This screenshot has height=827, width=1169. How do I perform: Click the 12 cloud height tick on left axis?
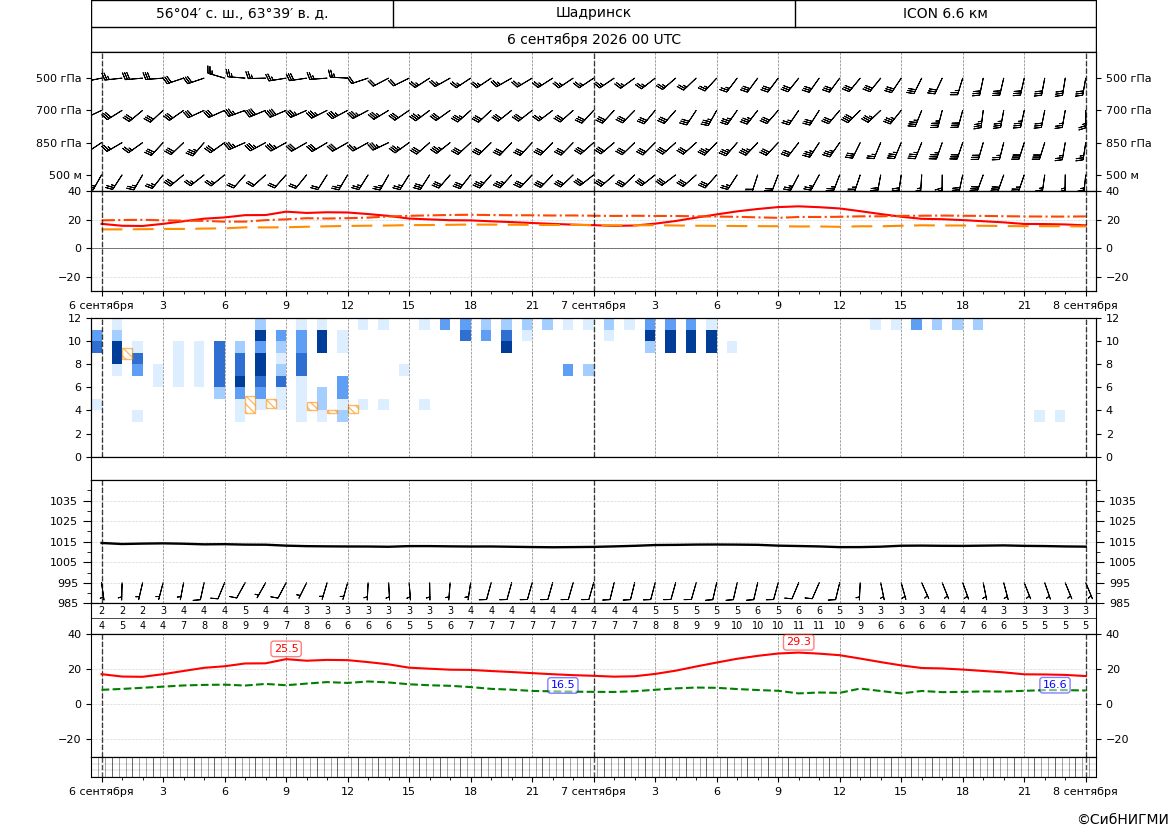click(x=75, y=318)
